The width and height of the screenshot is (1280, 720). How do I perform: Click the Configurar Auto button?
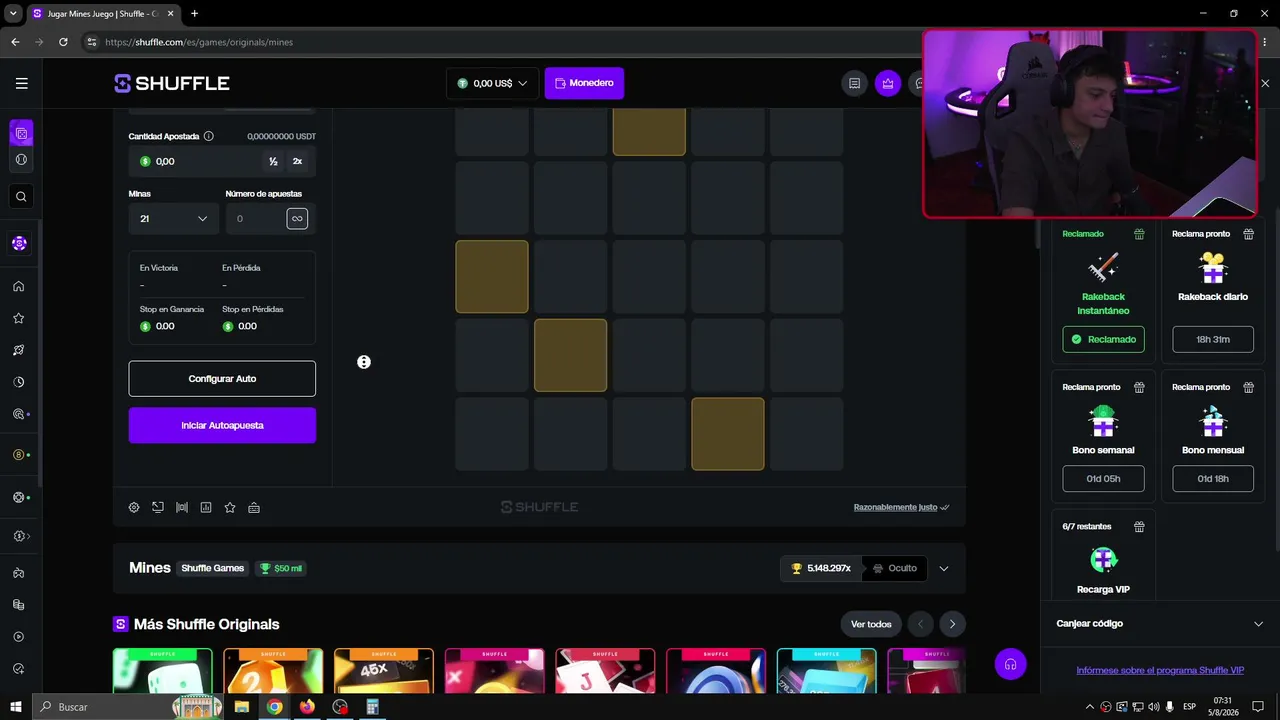(x=222, y=379)
